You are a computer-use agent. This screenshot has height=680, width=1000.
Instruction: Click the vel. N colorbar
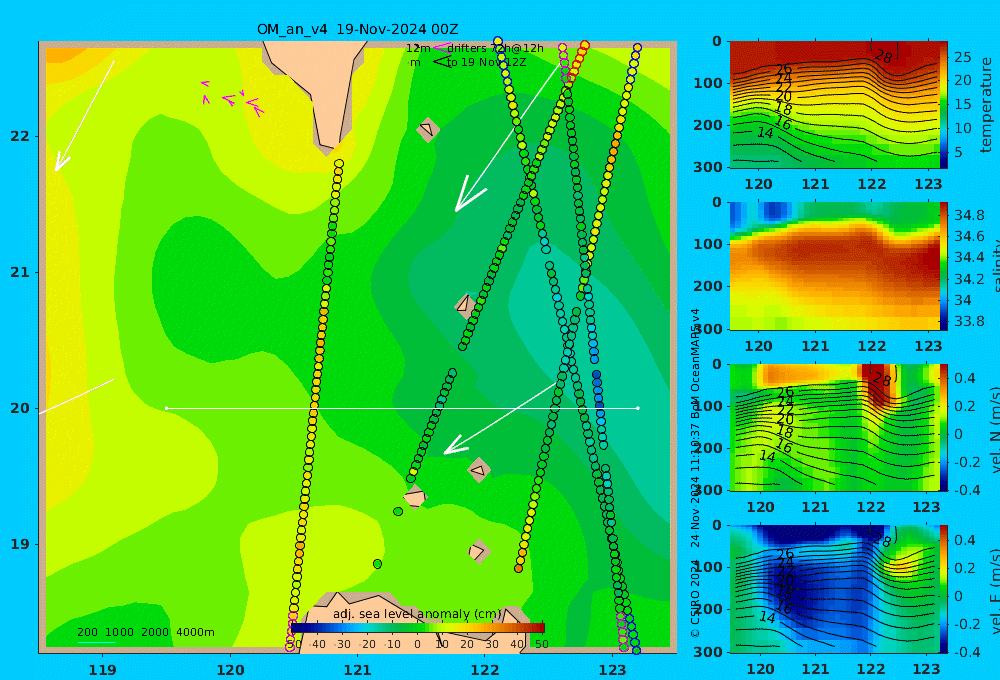[x=944, y=427]
